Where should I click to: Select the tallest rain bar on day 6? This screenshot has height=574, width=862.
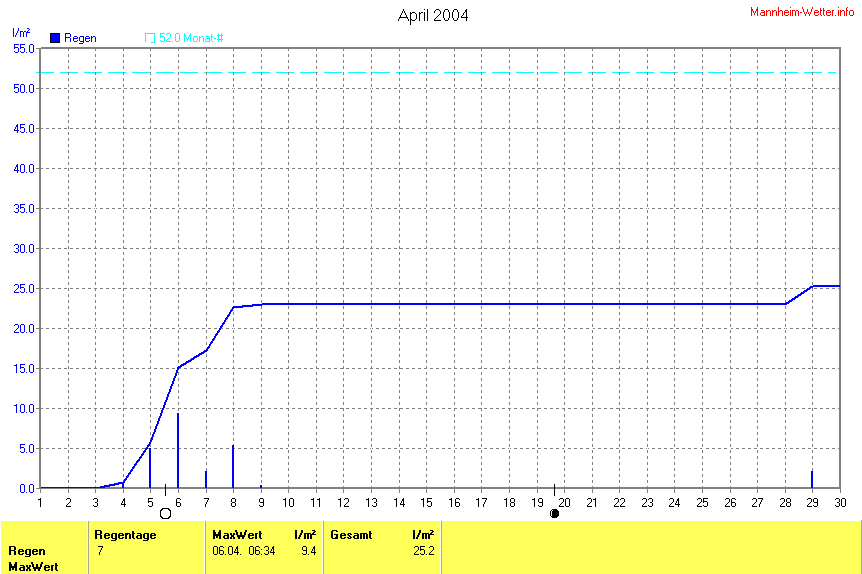tap(178, 450)
